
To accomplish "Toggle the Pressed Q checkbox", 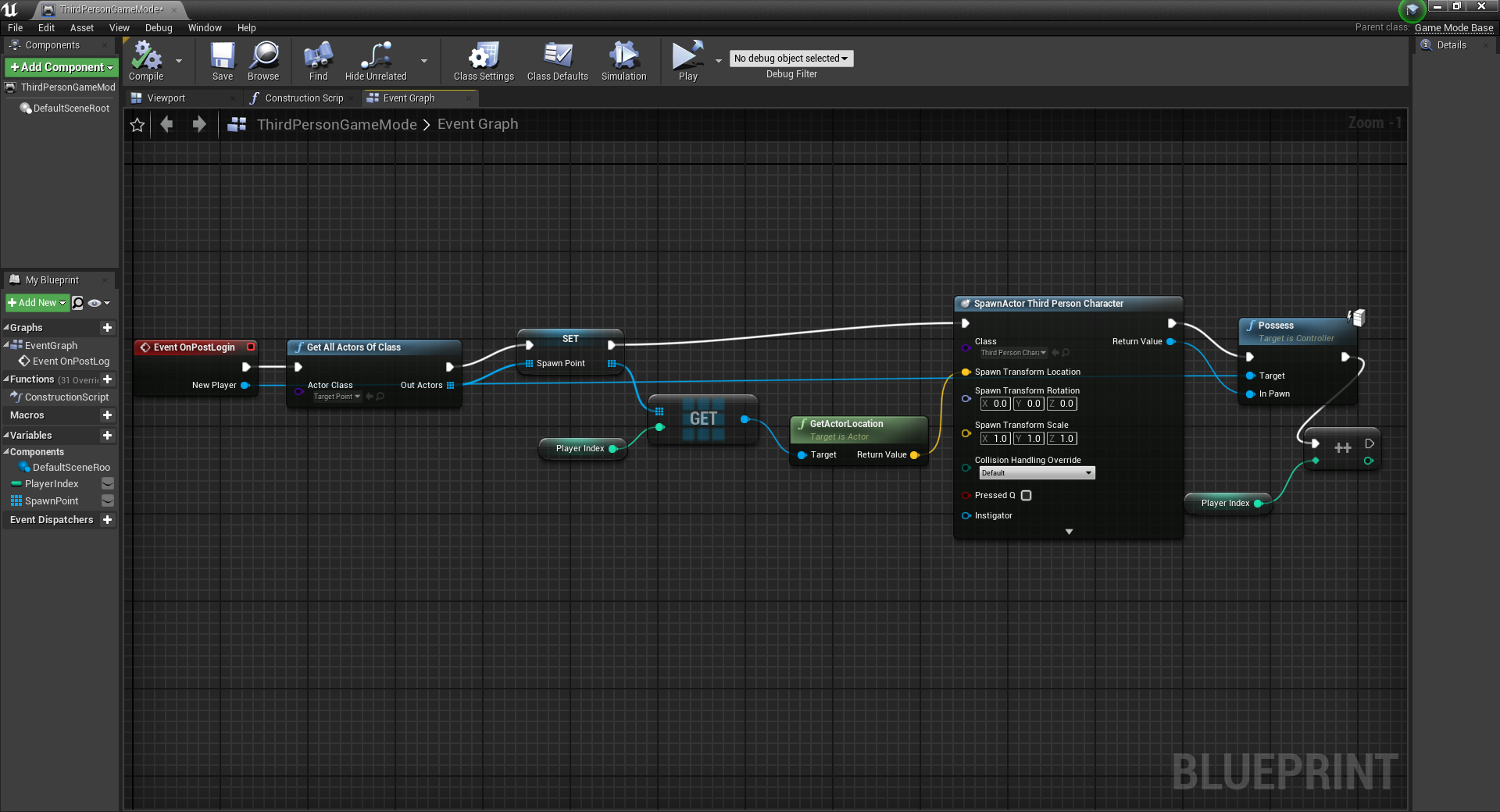I will pos(1027,496).
